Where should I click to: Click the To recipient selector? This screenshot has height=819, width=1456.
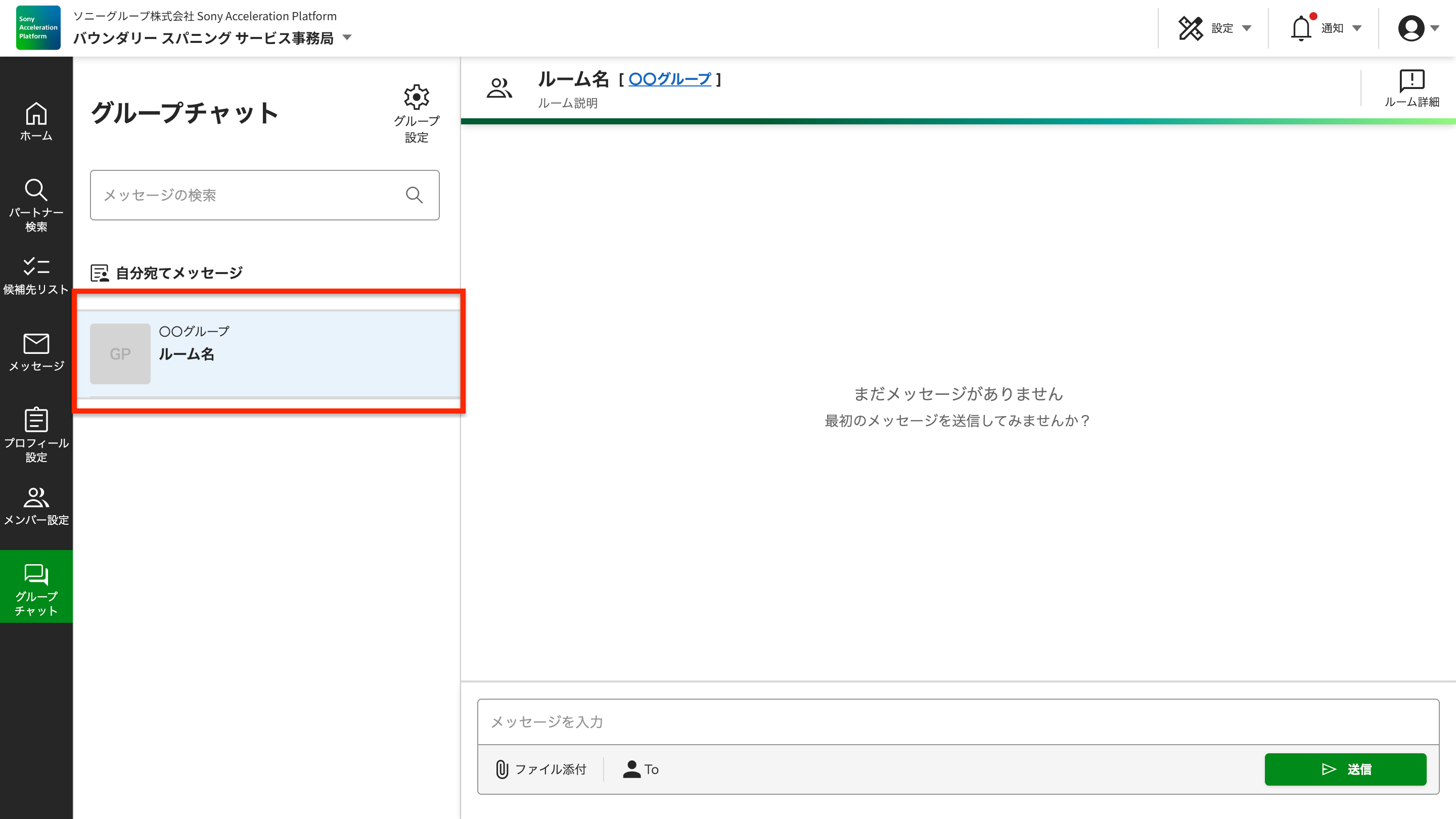point(641,769)
